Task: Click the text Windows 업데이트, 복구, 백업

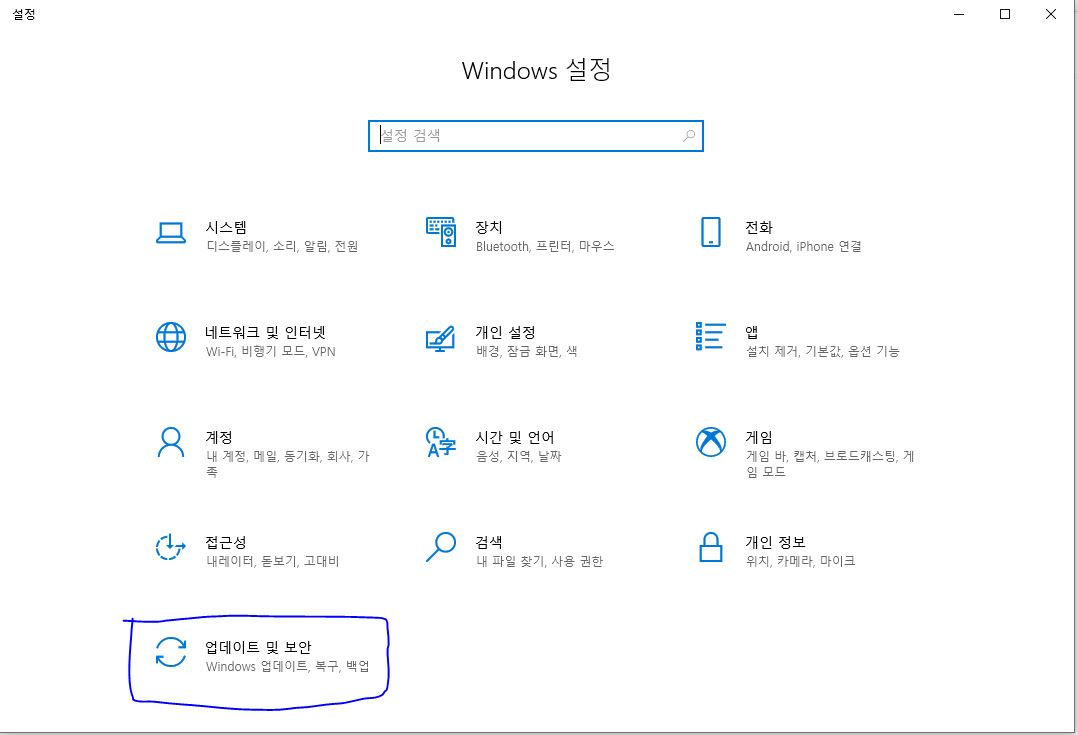Action: coord(288,666)
